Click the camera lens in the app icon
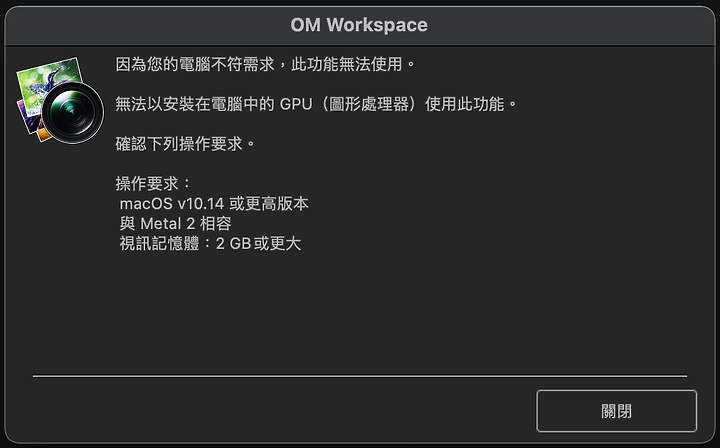This screenshot has width=720, height=448. pyautogui.click(x=73, y=112)
